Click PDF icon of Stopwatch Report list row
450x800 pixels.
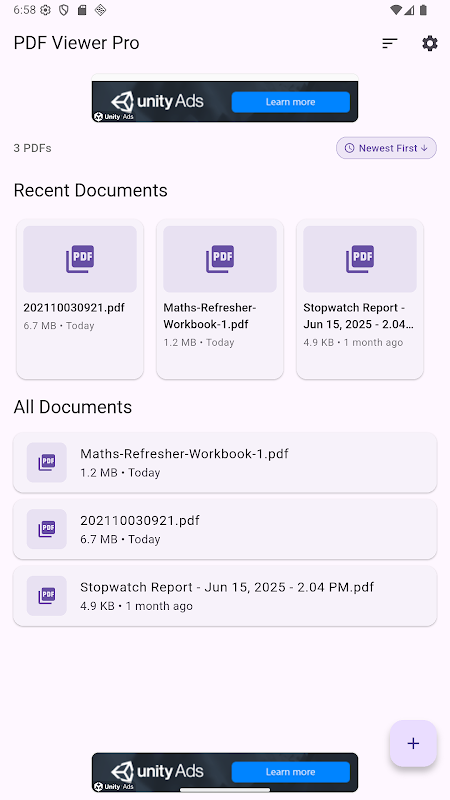pos(46,596)
